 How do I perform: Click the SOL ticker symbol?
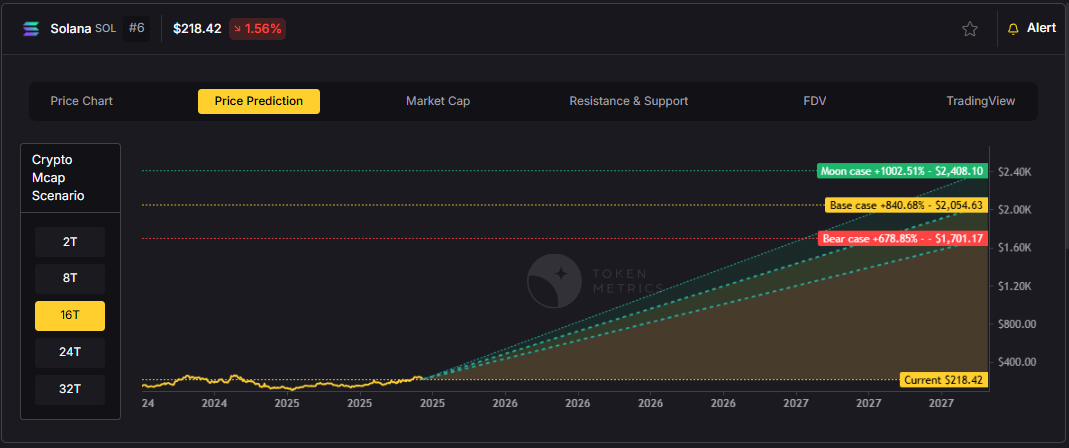[106, 29]
